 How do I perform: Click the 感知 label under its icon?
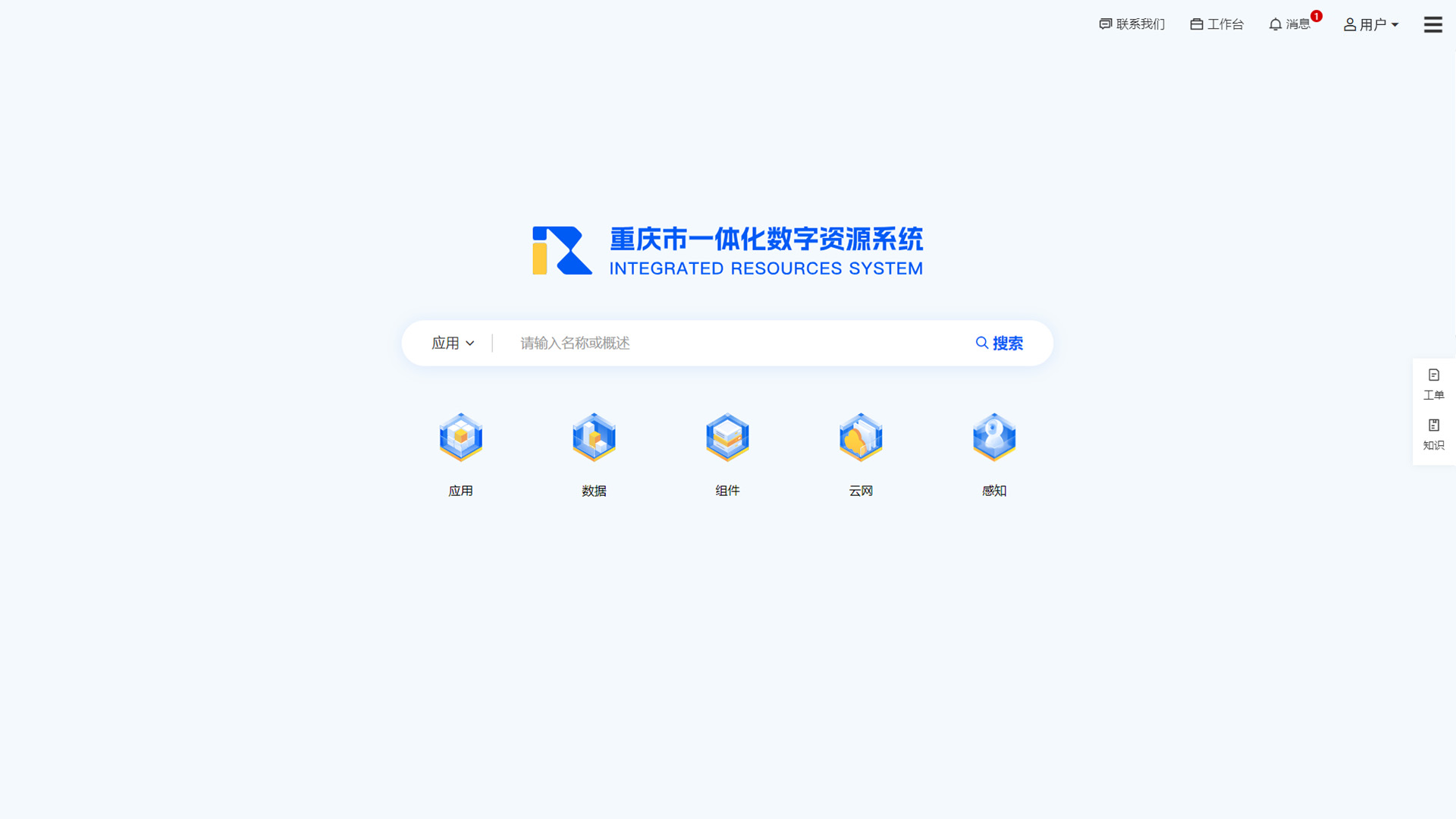[994, 491]
